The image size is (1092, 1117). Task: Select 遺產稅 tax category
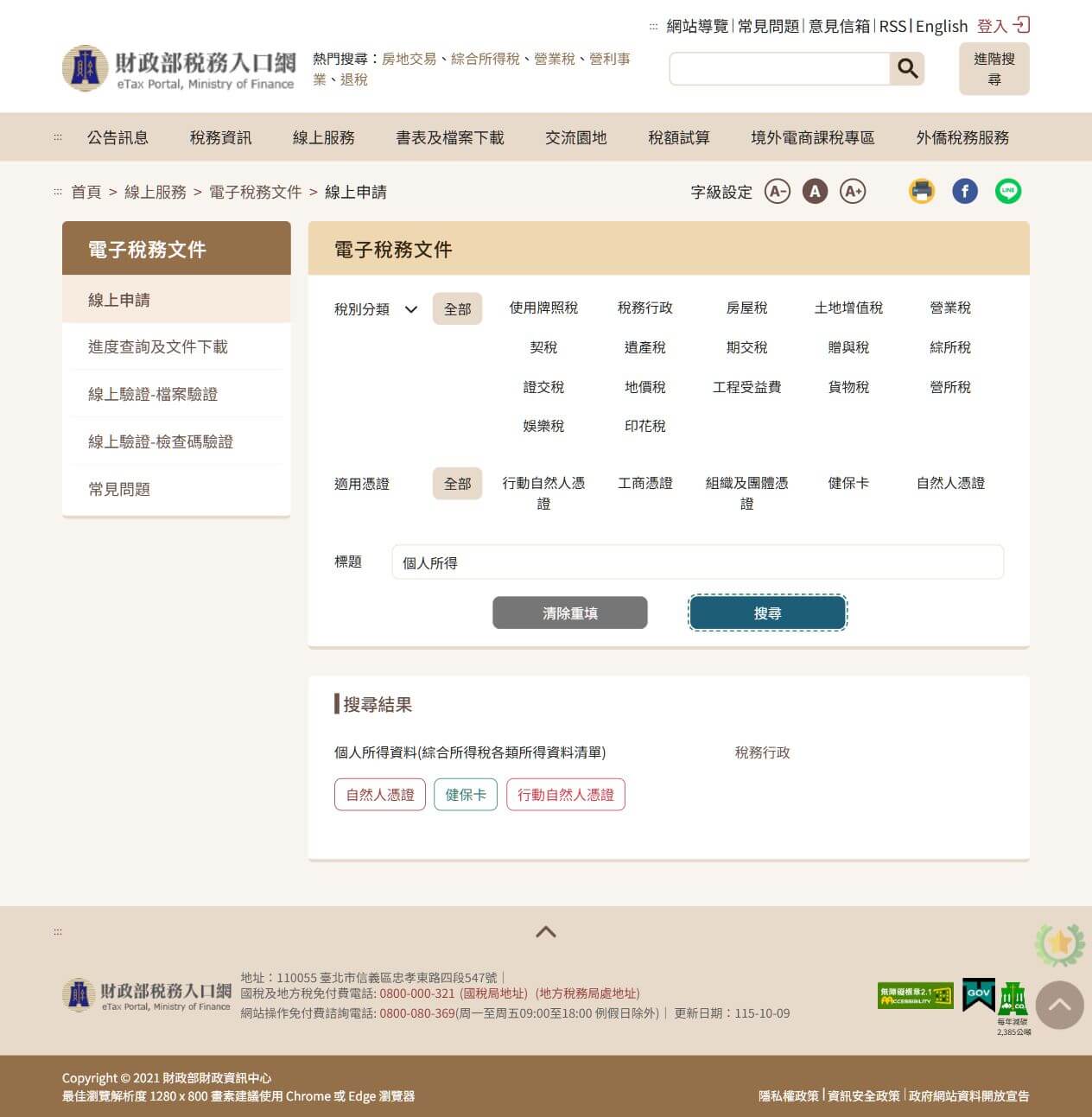click(x=645, y=347)
